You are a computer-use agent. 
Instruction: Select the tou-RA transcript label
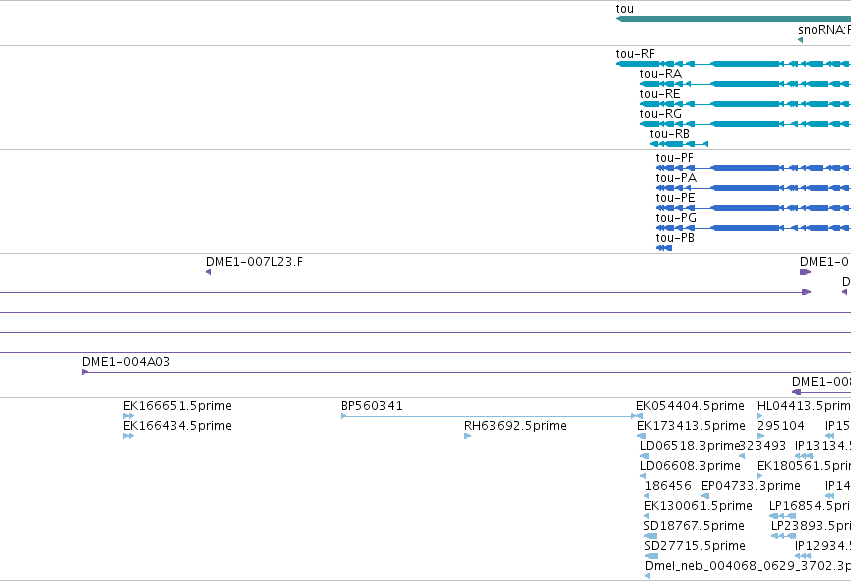pos(661,74)
